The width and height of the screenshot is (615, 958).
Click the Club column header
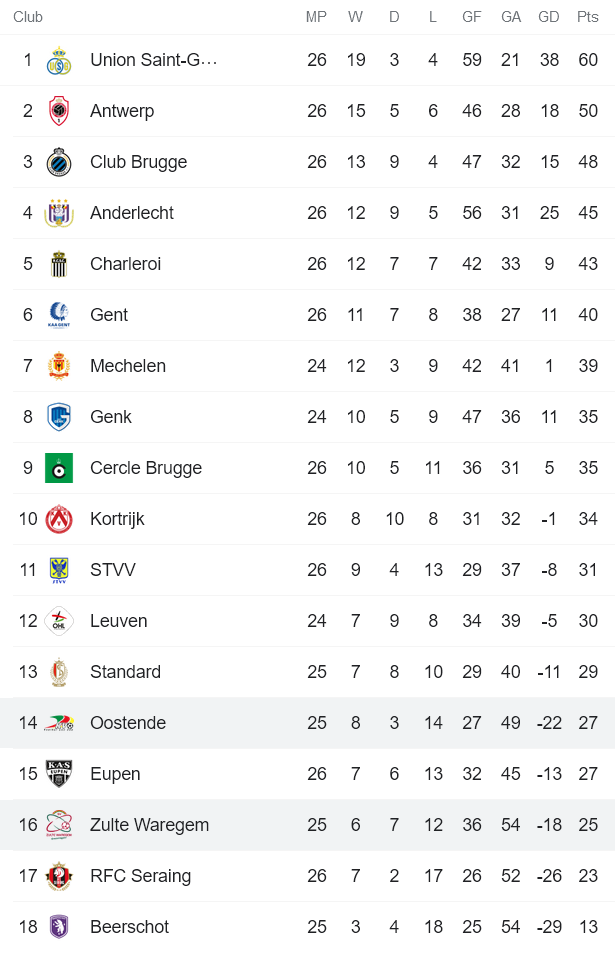[x=28, y=17]
